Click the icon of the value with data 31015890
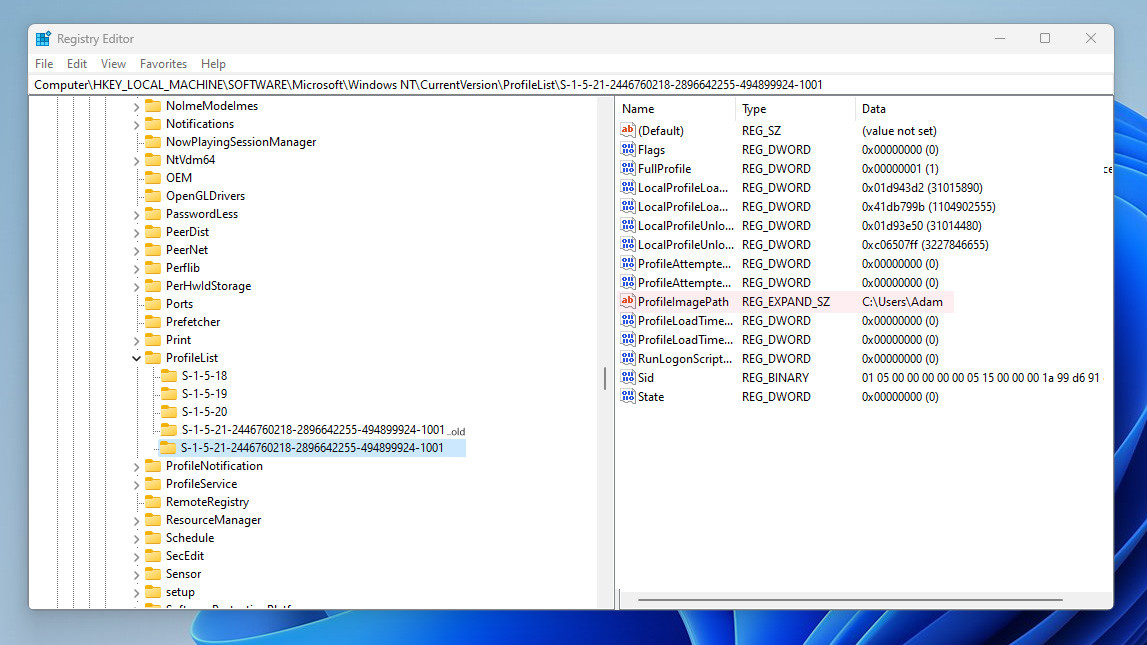Image resolution: width=1147 pixels, height=645 pixels. point(628,187)
